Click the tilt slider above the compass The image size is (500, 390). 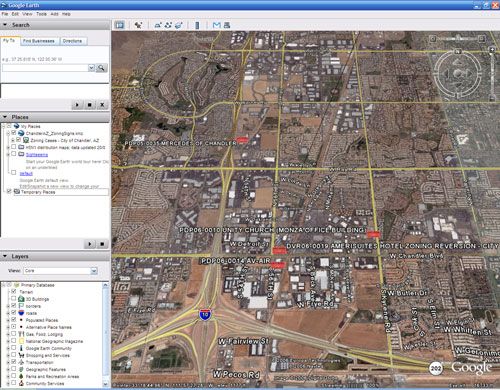pos(458,39)
